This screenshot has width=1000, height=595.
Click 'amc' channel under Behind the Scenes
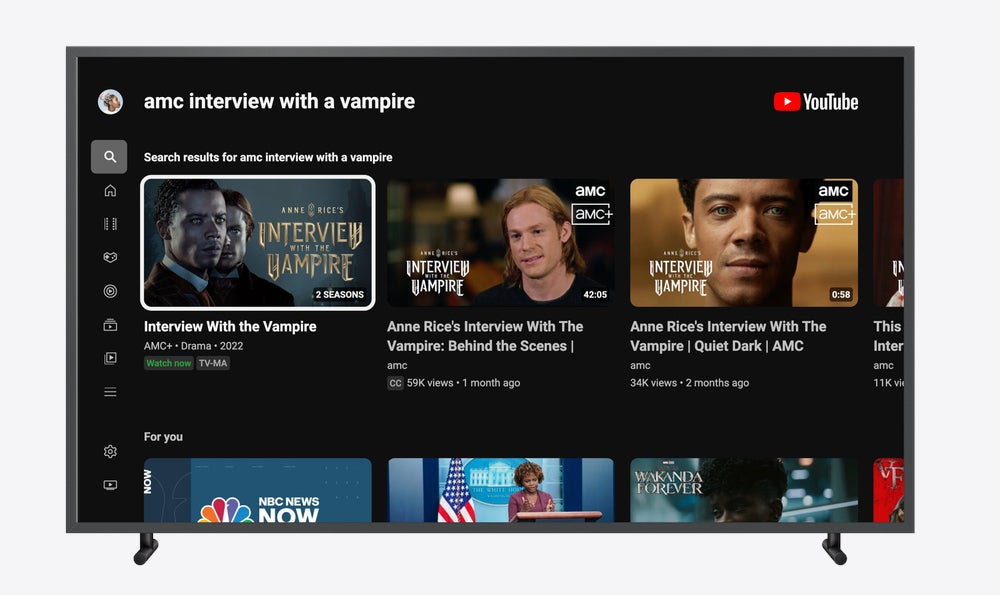coord(397,365)
